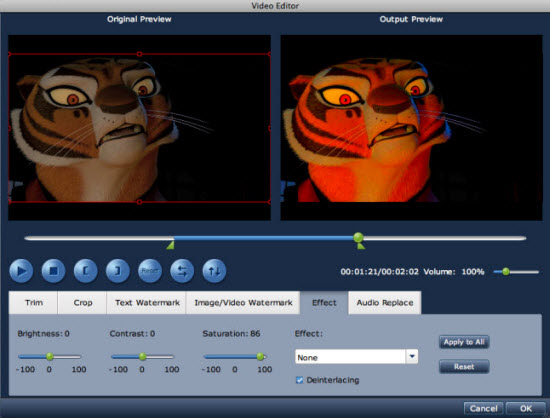The height and width of the screenshot is (418, 550).
Task: Click the Original Preview video image
Action: 139,128
